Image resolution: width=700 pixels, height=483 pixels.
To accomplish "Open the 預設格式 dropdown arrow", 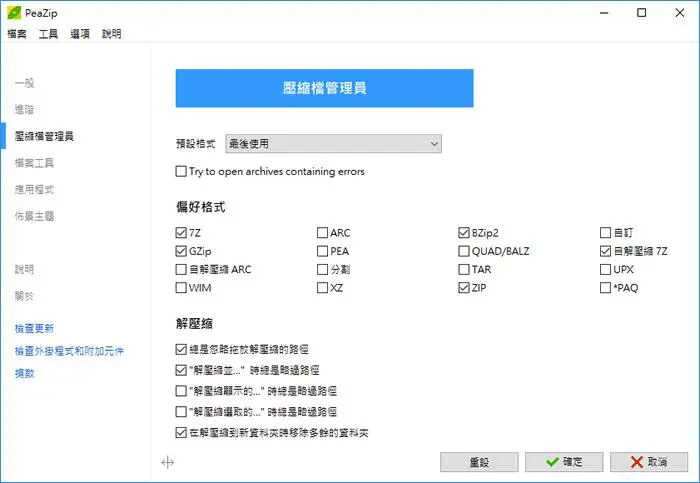I will 433,144.
